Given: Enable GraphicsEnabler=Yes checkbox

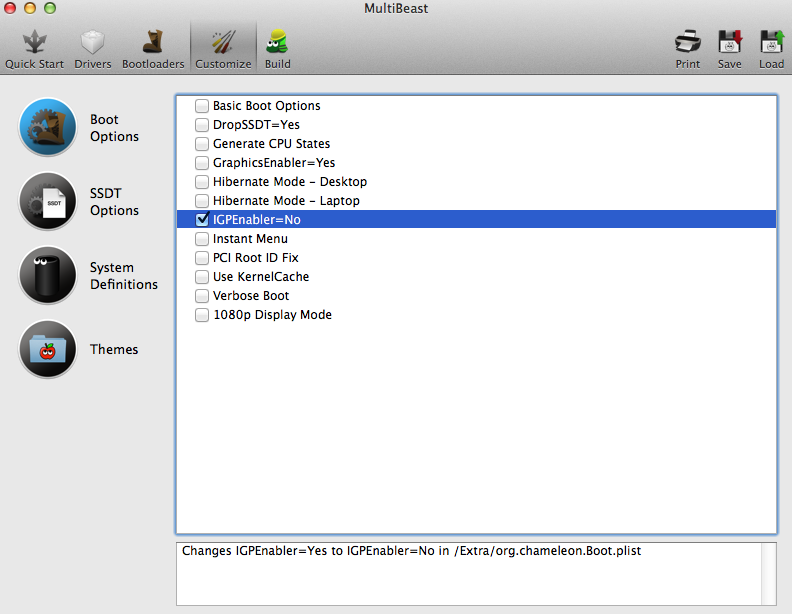Looking at the screenshot, I should (x=202, y=163).
